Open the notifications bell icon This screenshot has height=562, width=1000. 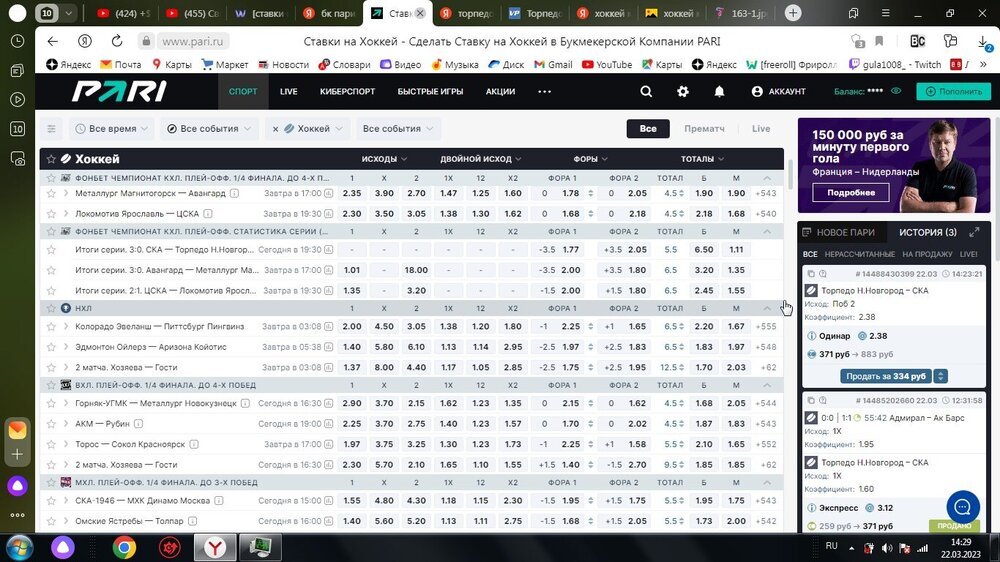[x=719, y=91]
